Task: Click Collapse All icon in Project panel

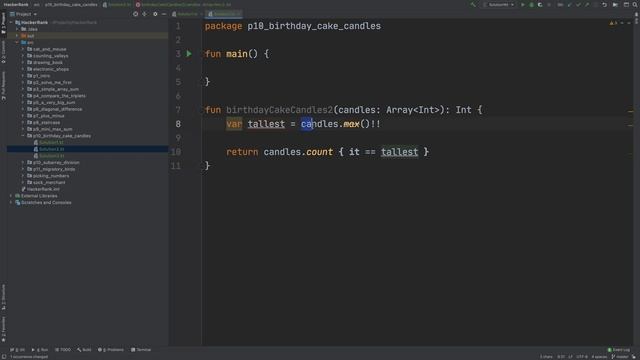Action: (144, 14)
